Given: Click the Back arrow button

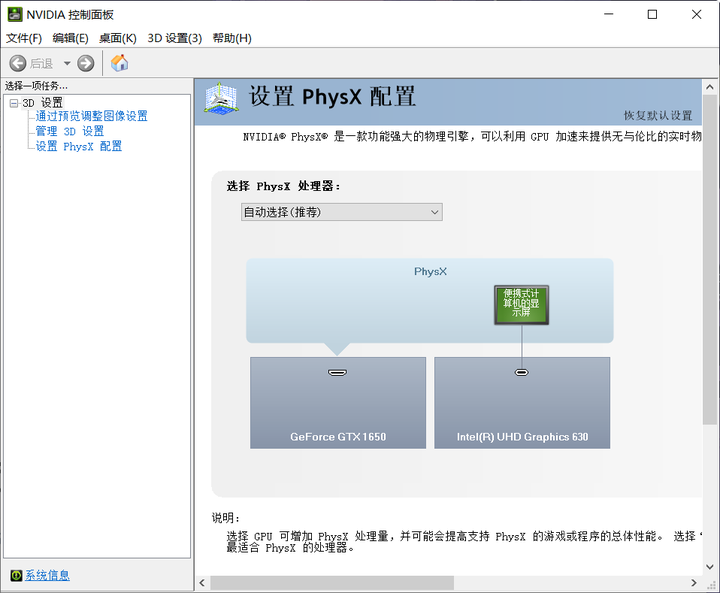Looking at the screenshot, I should (x=18, y=63).
